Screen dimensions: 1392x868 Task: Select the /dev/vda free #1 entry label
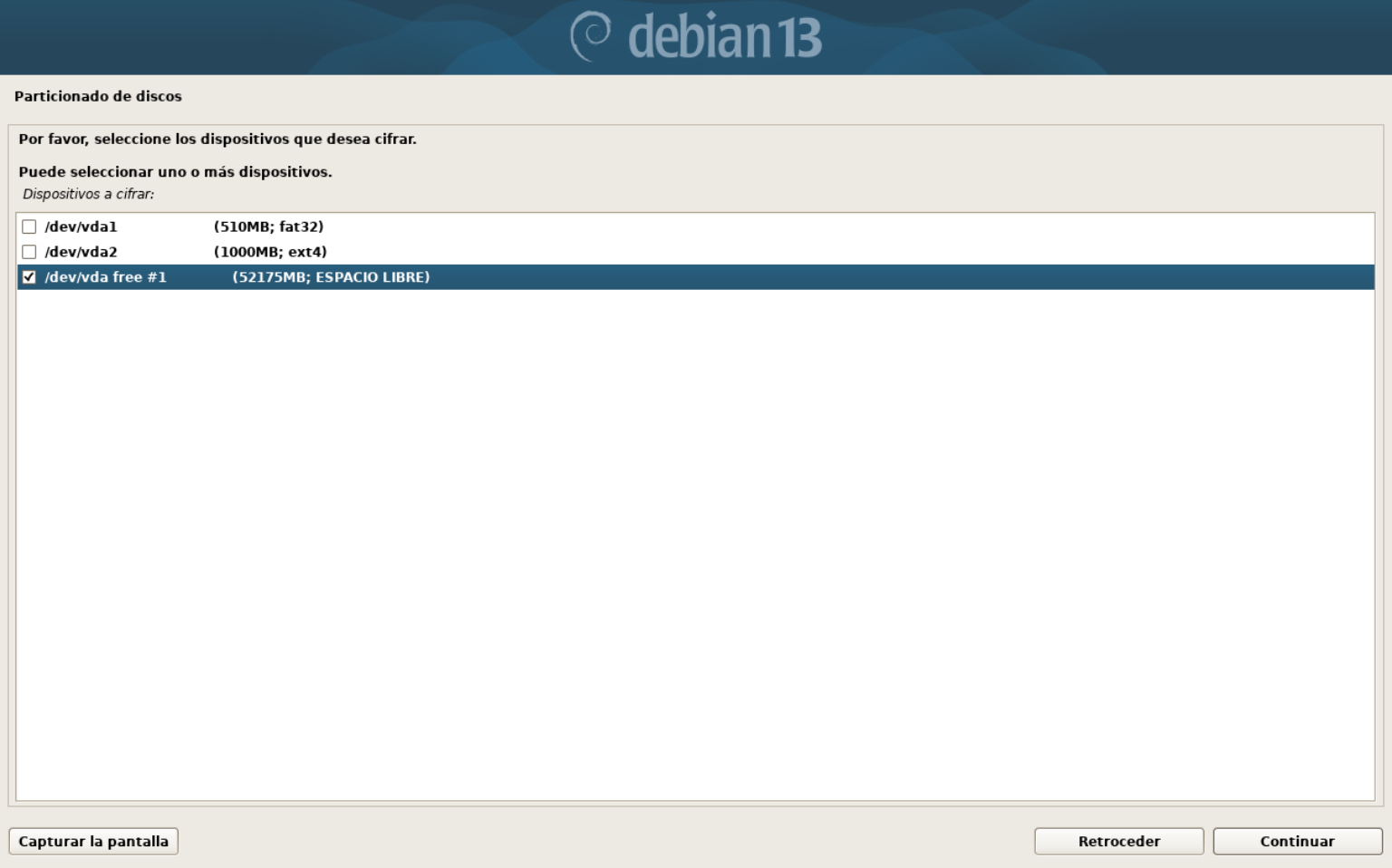point(105,277)
